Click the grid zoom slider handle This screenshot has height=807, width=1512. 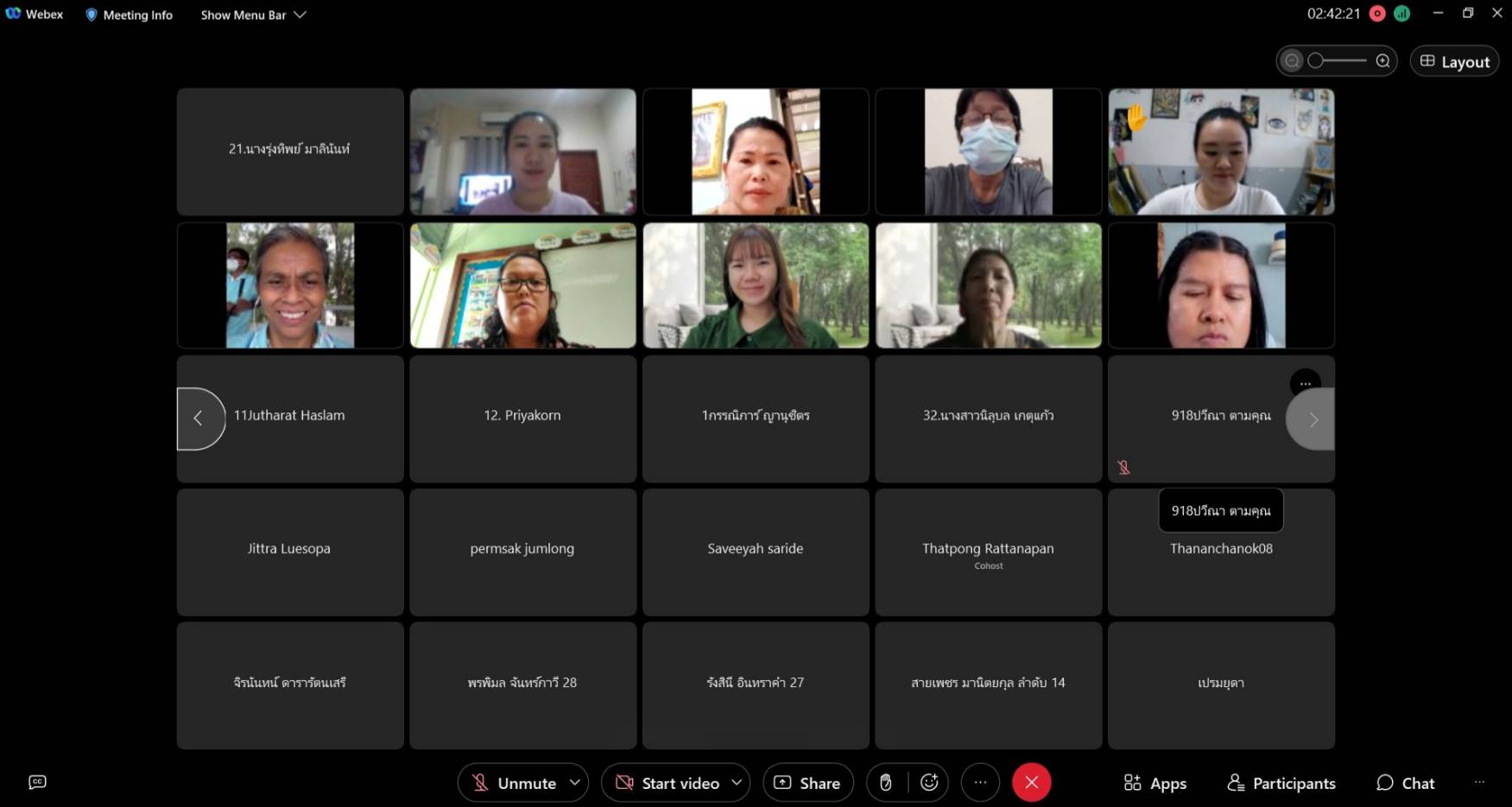(x=1316, y=60)
